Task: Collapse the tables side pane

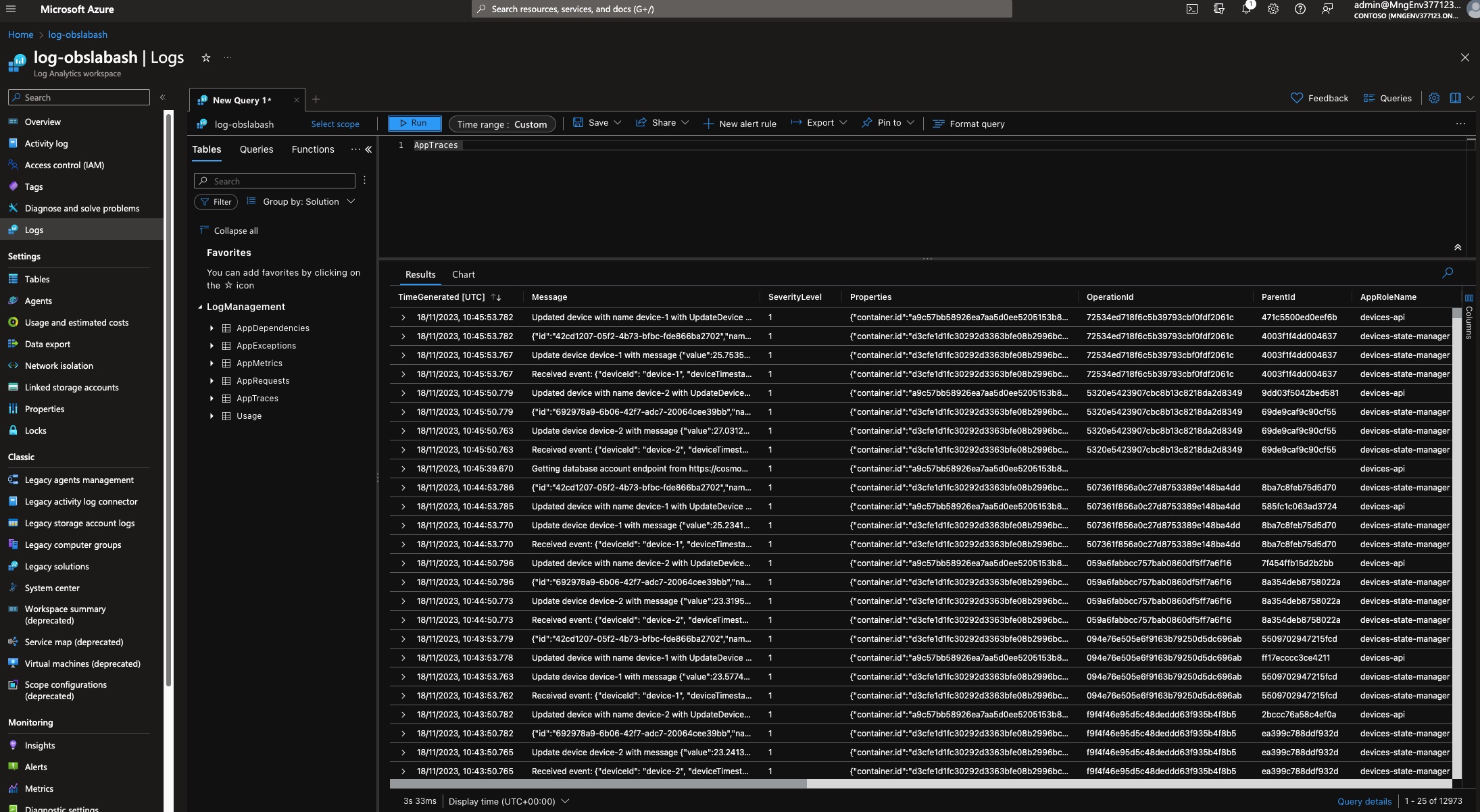Action: tap(368, 149)
